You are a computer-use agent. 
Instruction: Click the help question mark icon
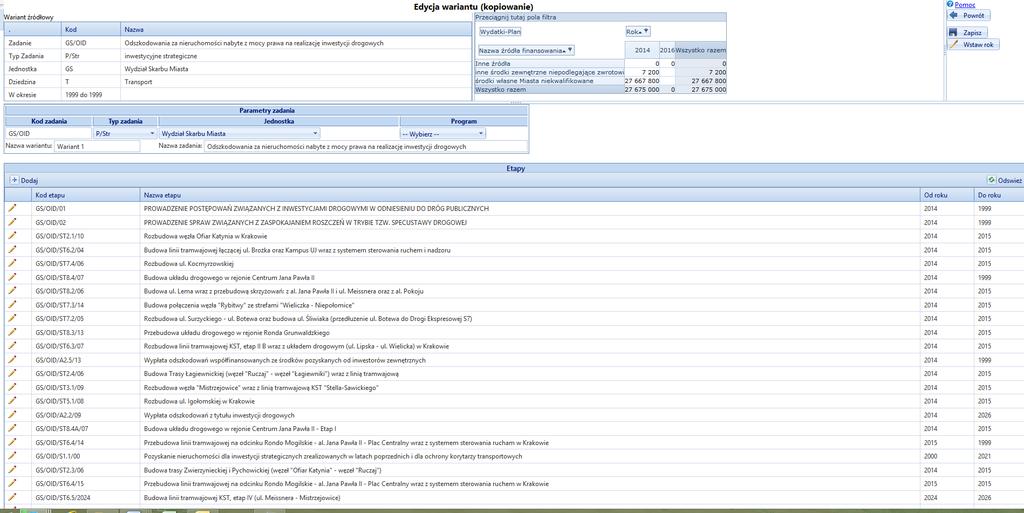click(x=950, y=4)
